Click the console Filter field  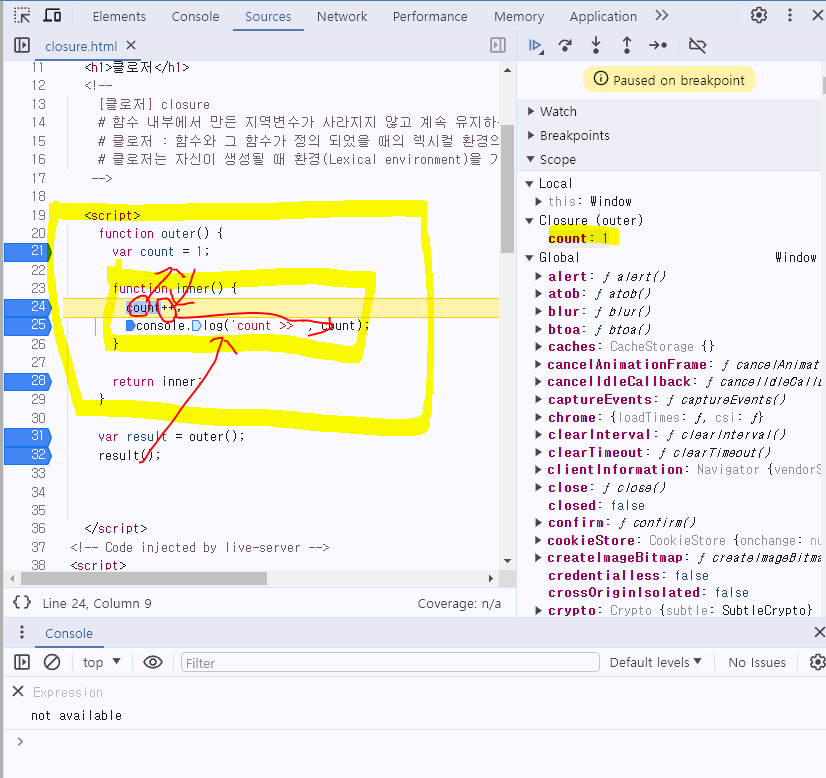[x=390, y=662]
